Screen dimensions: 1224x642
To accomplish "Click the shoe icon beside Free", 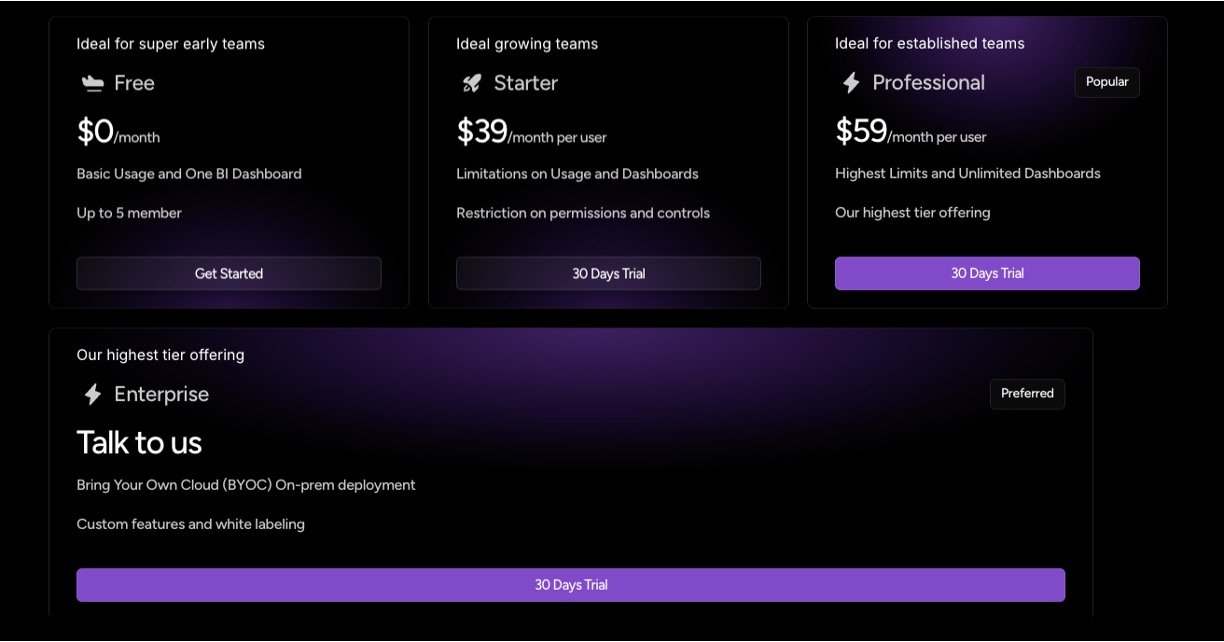I will click(93, 84).
